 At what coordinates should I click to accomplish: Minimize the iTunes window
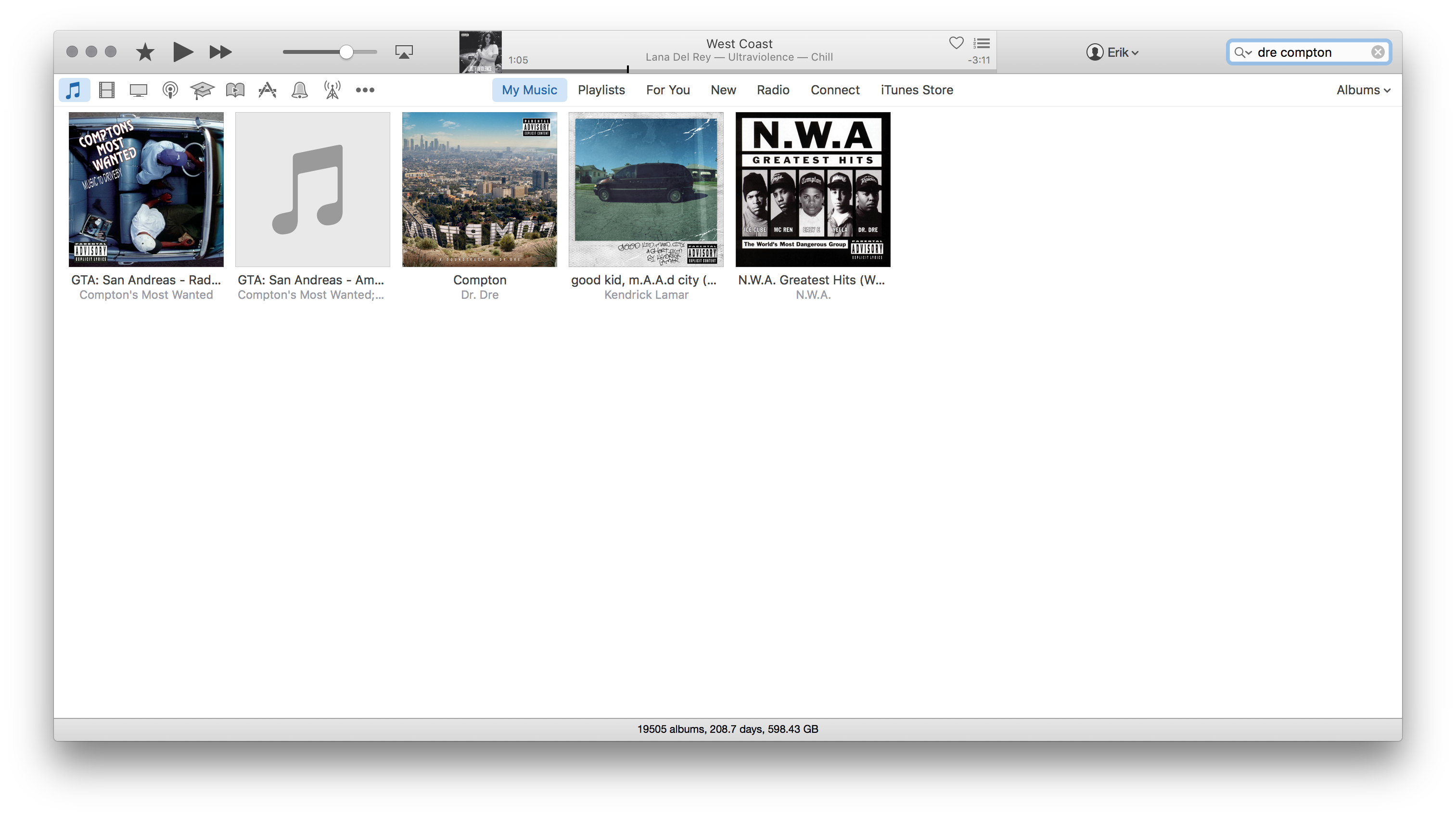coord(91,51)
